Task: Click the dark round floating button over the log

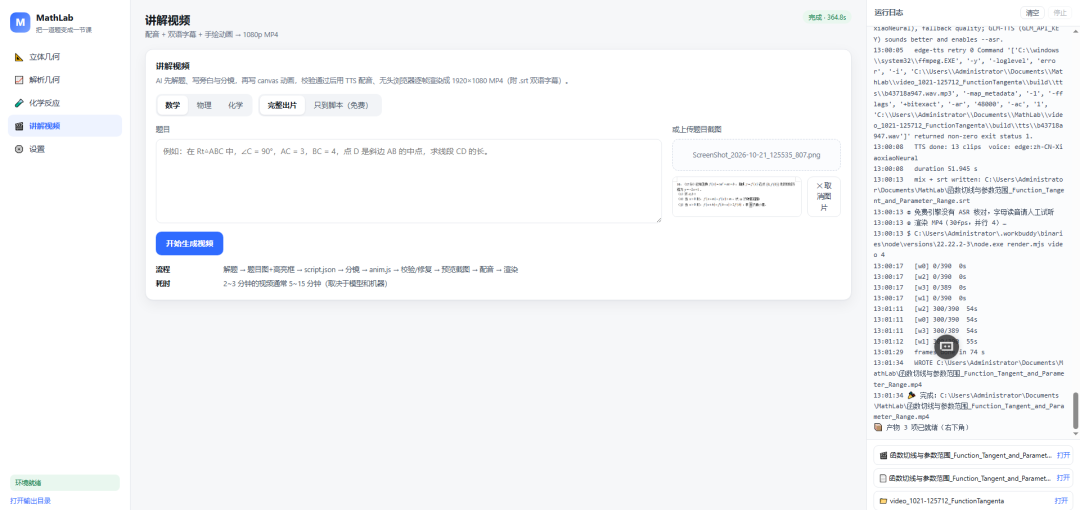Action: [946, 346]
